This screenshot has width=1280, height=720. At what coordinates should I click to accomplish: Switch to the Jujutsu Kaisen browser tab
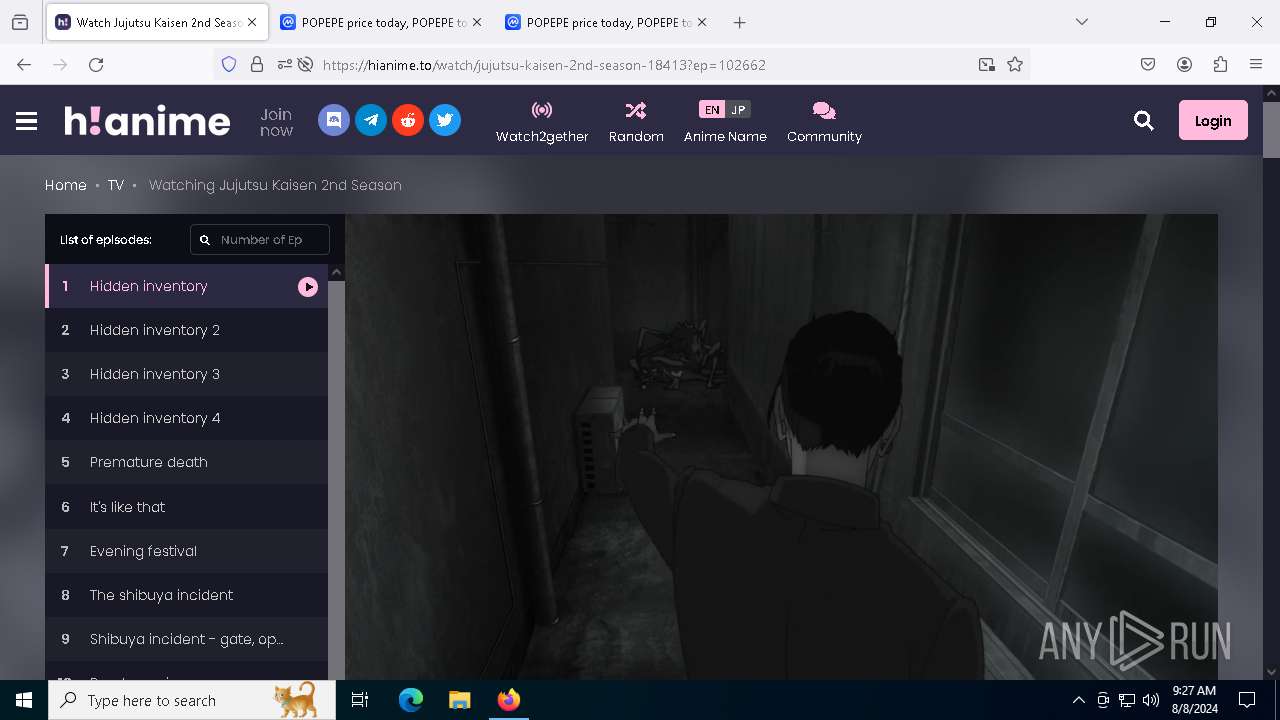tap(156, 22)
